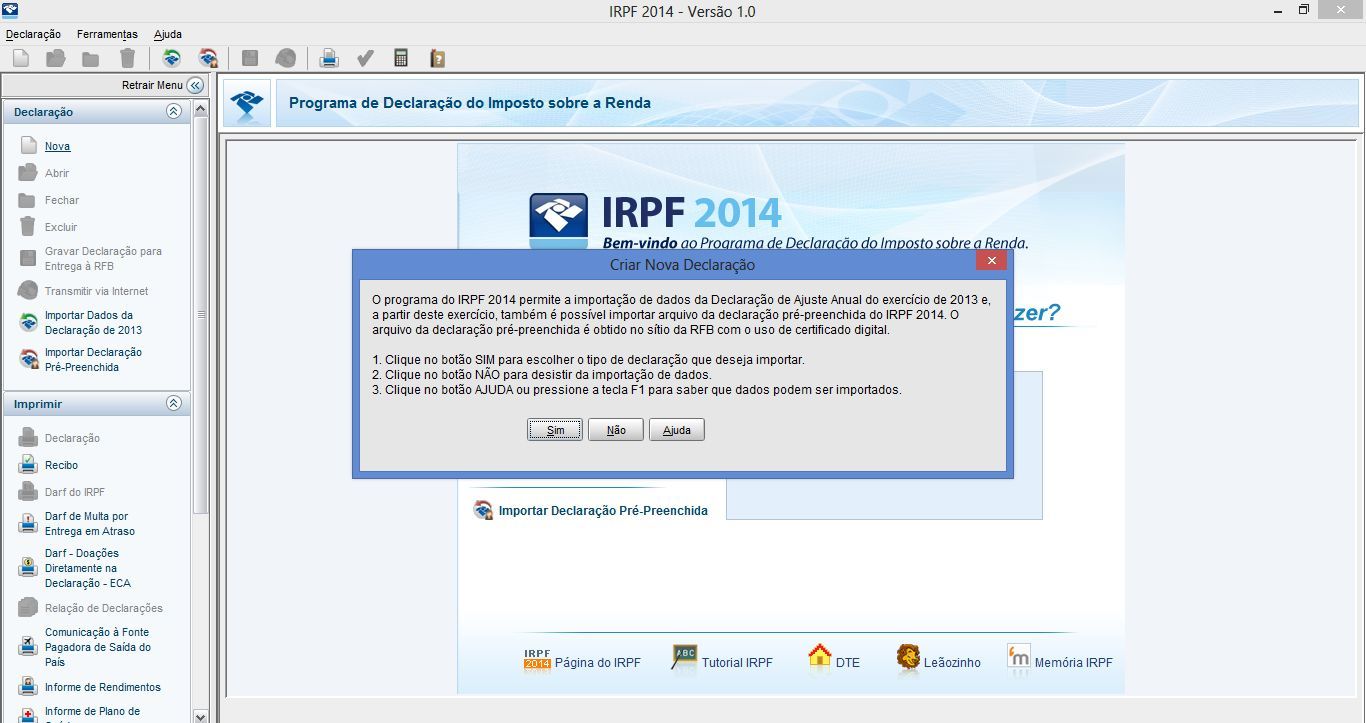Viewport: 1366px width, 723px height.
Task: Select Importar Dados da Declaração de 2013
Action: [93, 322]
